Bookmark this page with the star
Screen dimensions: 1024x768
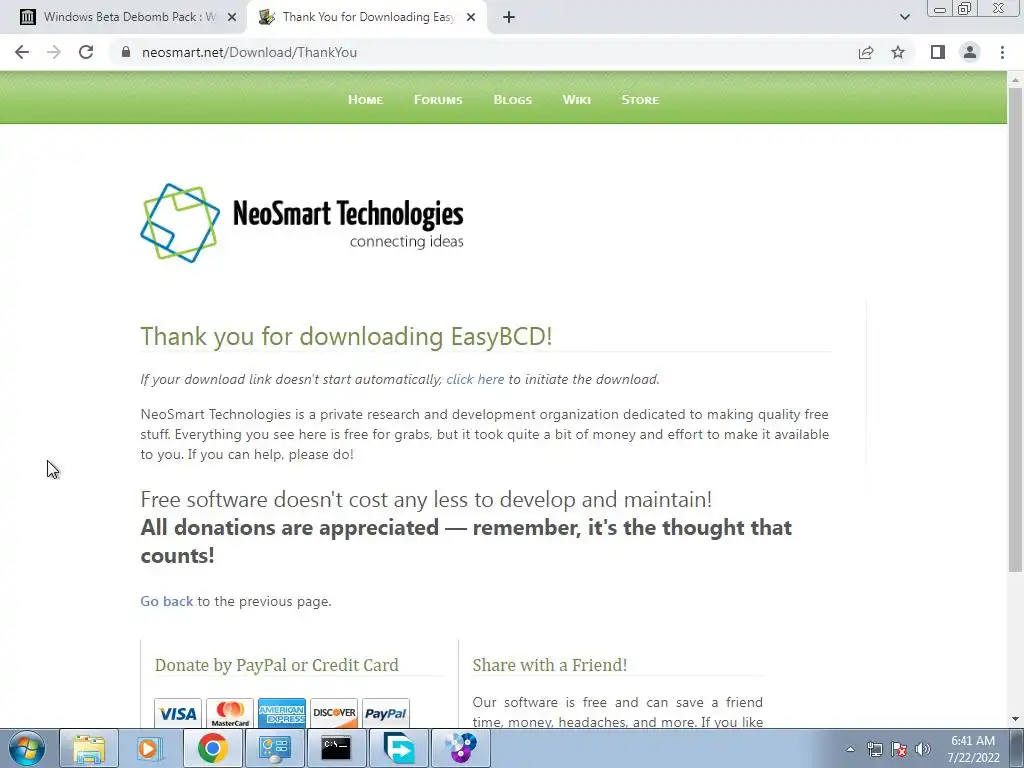(x=898, y=52)
